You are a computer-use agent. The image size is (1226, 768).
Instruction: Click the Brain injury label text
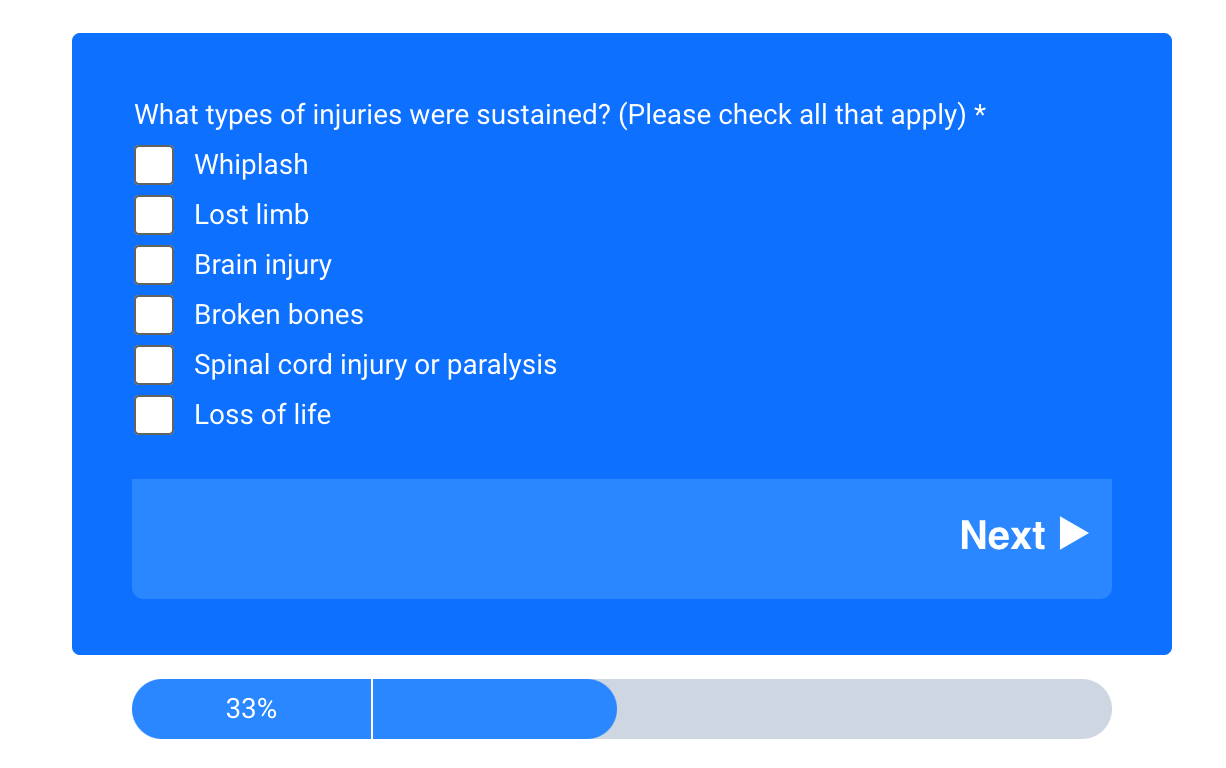point(263,265)
